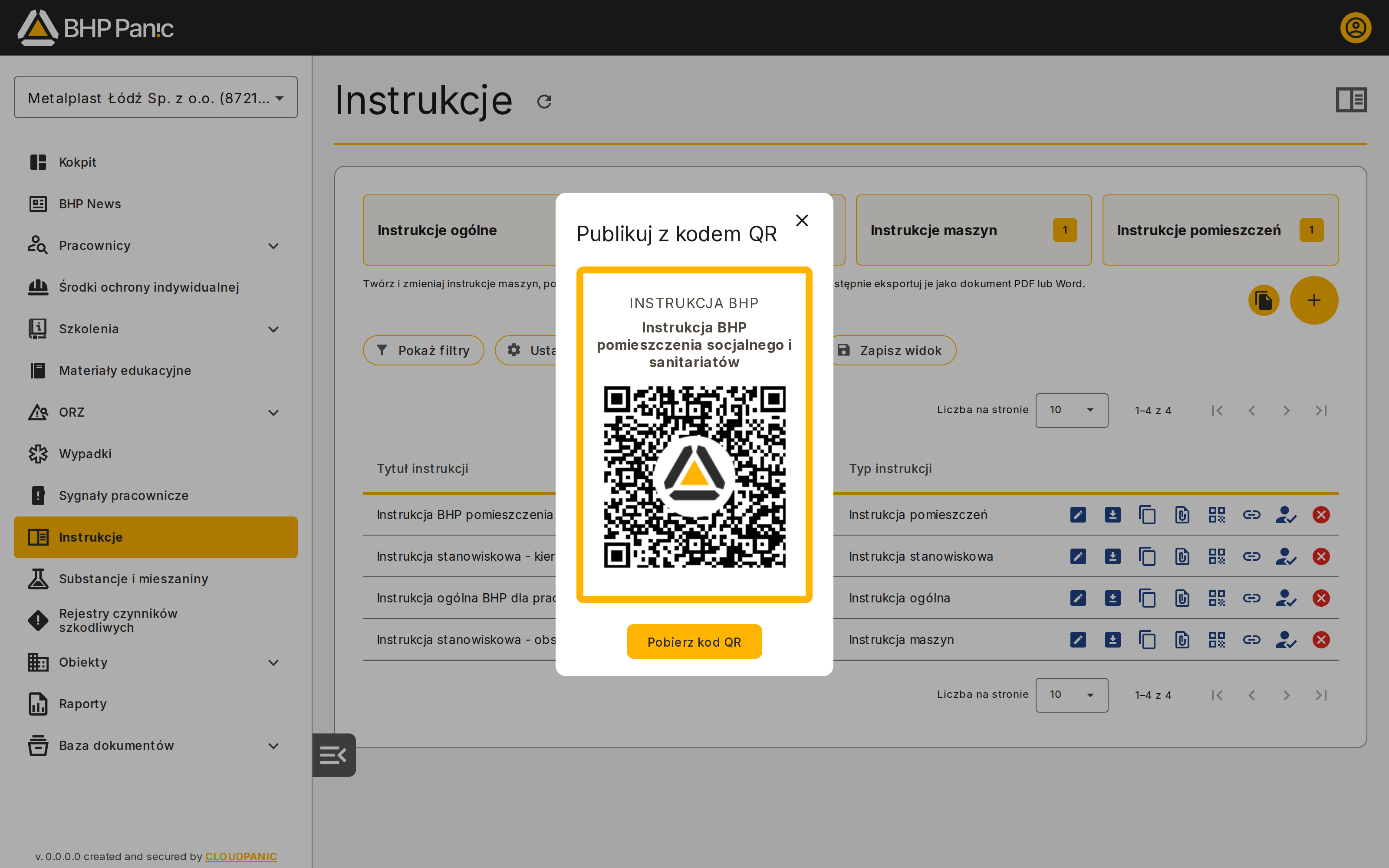The image size is (1389, 868).
Task: Click Zapisz widok button
Action: [894, 350]
